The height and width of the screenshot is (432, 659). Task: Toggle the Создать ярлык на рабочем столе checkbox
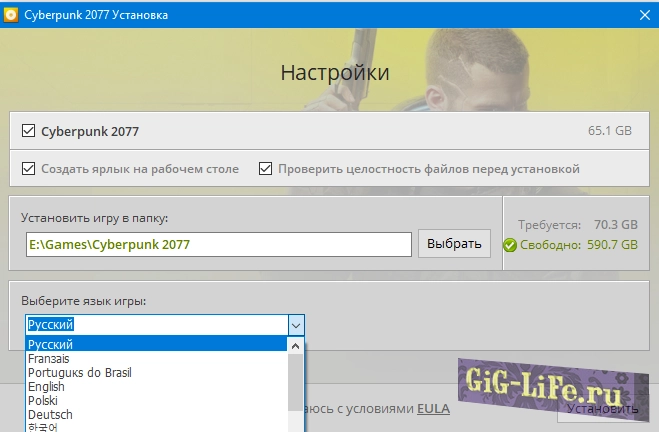click(x=27, y=169)
